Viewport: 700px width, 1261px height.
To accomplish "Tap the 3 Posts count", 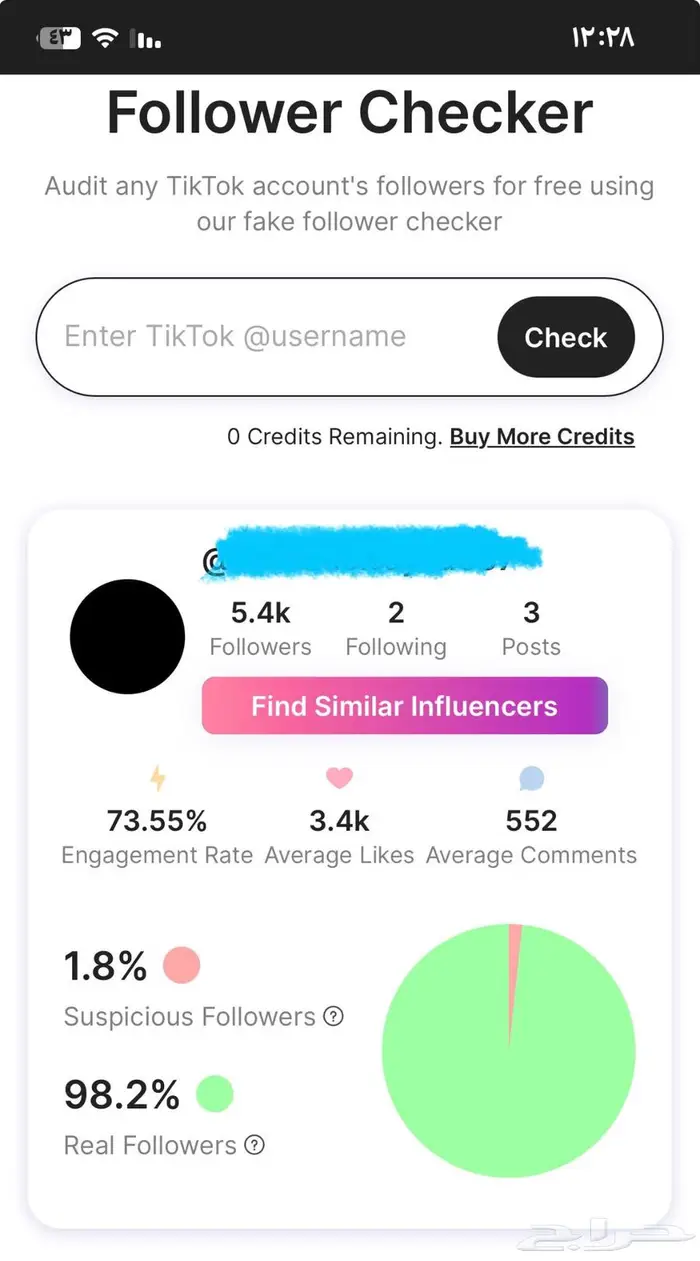I will point(531,628).
